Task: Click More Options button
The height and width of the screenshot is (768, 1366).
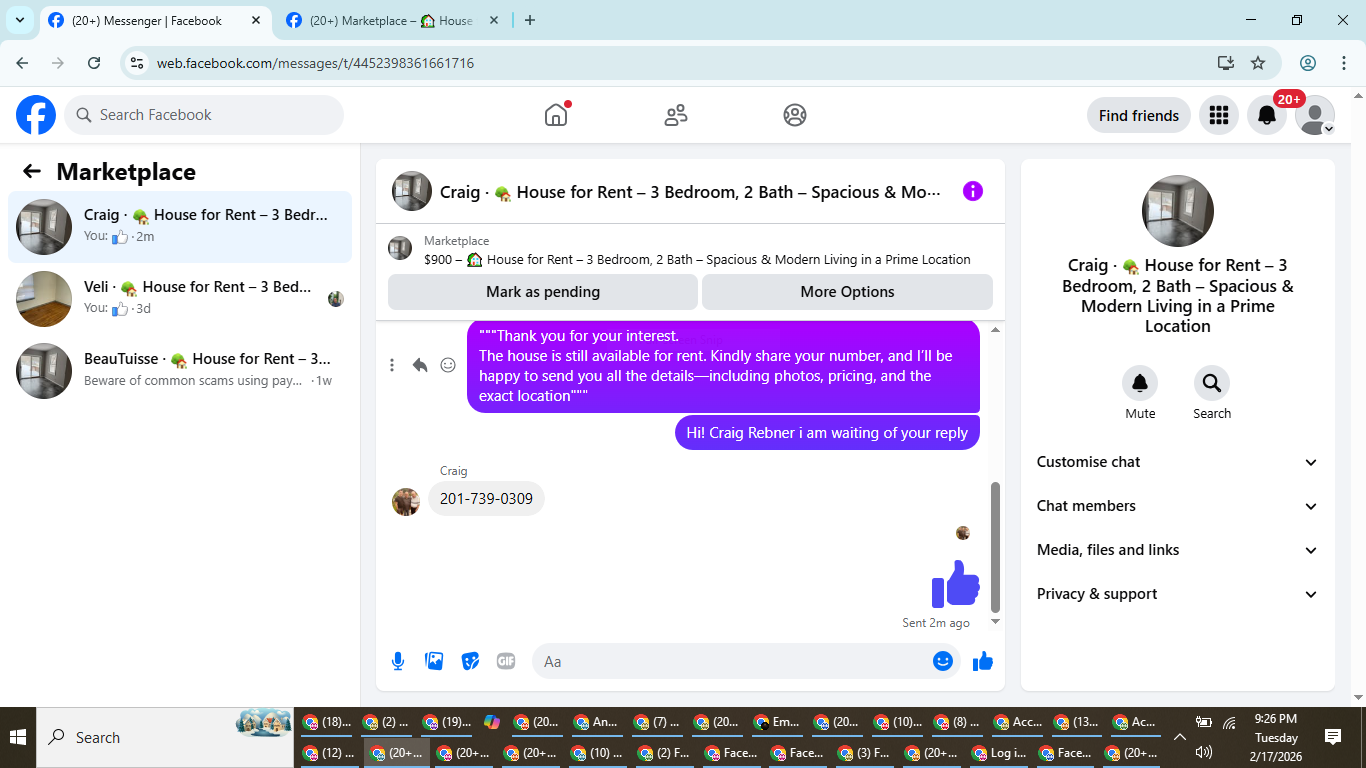Action: point(847,292)
